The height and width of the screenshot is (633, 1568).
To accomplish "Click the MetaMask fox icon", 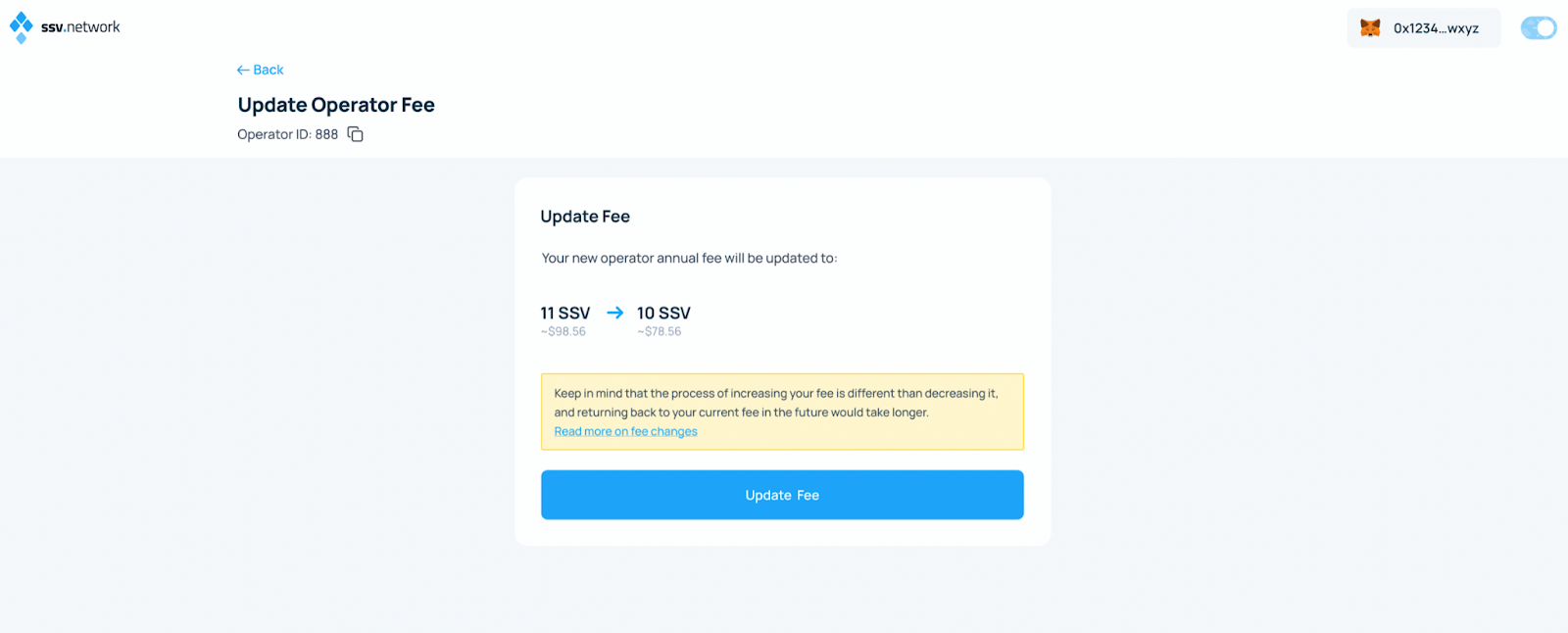I will pos(1370,27).
